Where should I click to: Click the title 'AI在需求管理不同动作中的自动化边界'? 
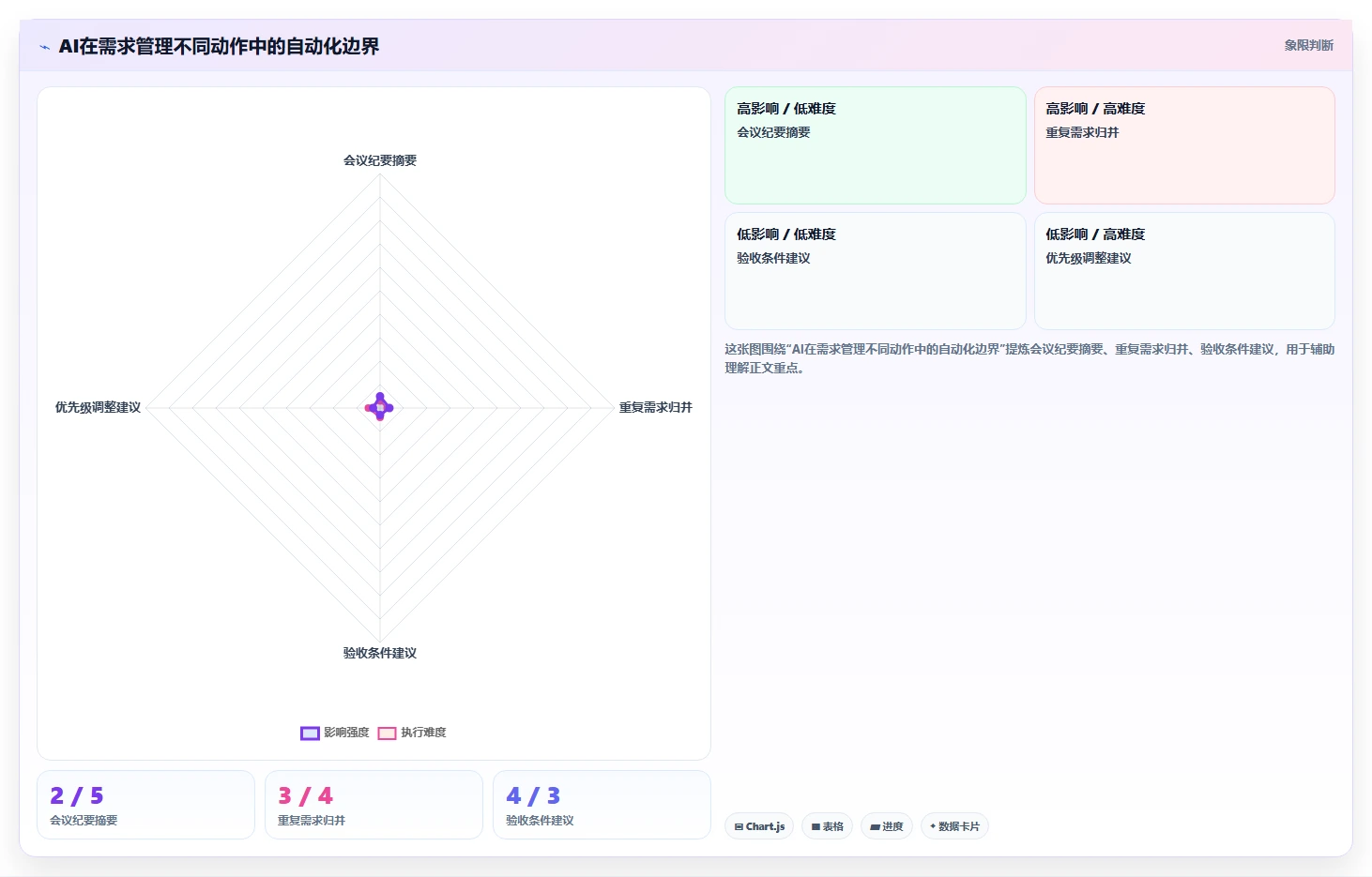pos(219,46)
